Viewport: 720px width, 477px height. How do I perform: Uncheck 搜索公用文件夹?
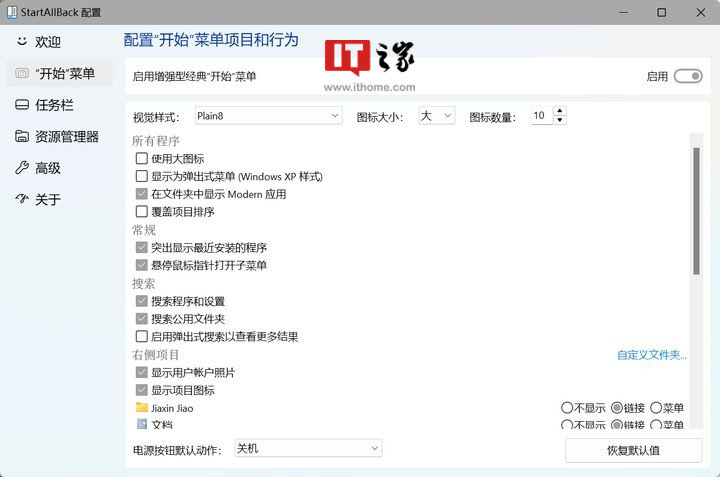tap(141, 319)
